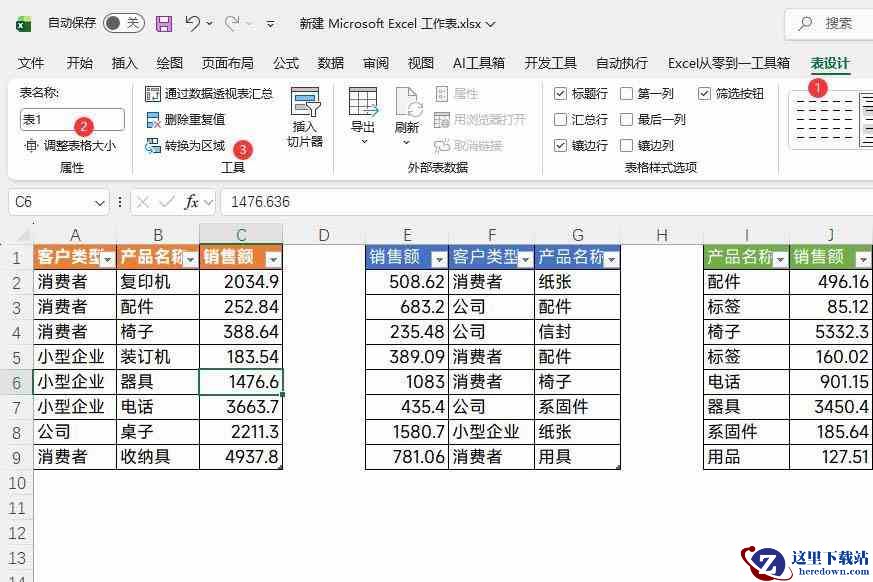Click Resize Table (调整表格大小) button

point(70,146)
